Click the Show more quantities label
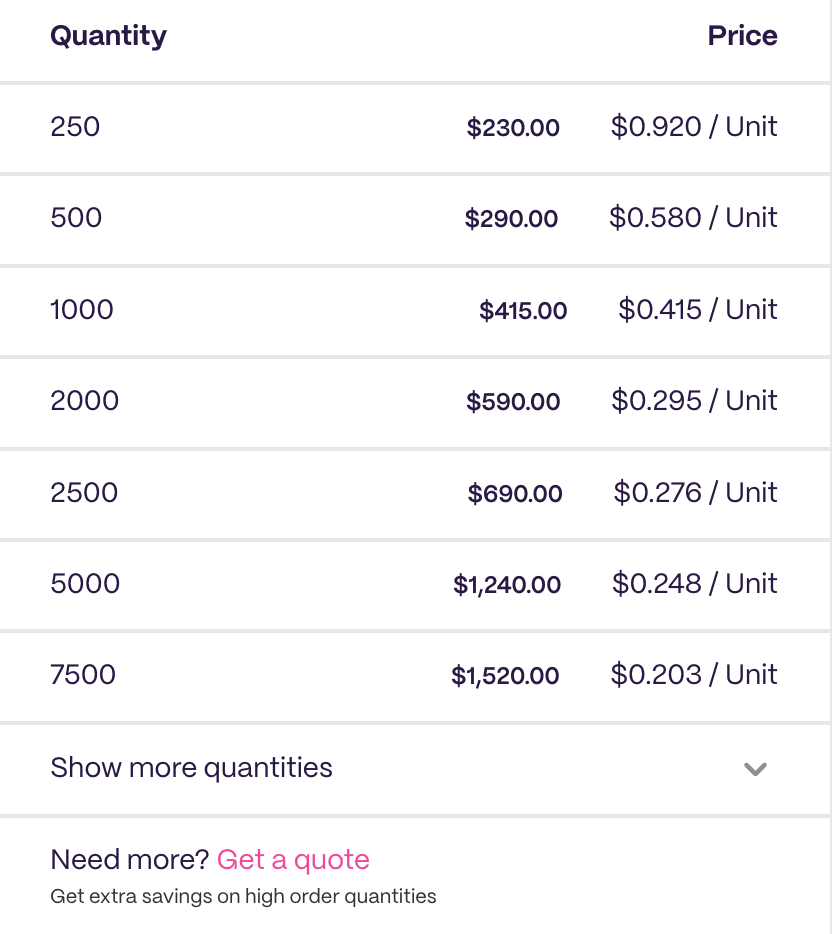The height and width of the screenshot is (934, 832). tap(191, 768)
